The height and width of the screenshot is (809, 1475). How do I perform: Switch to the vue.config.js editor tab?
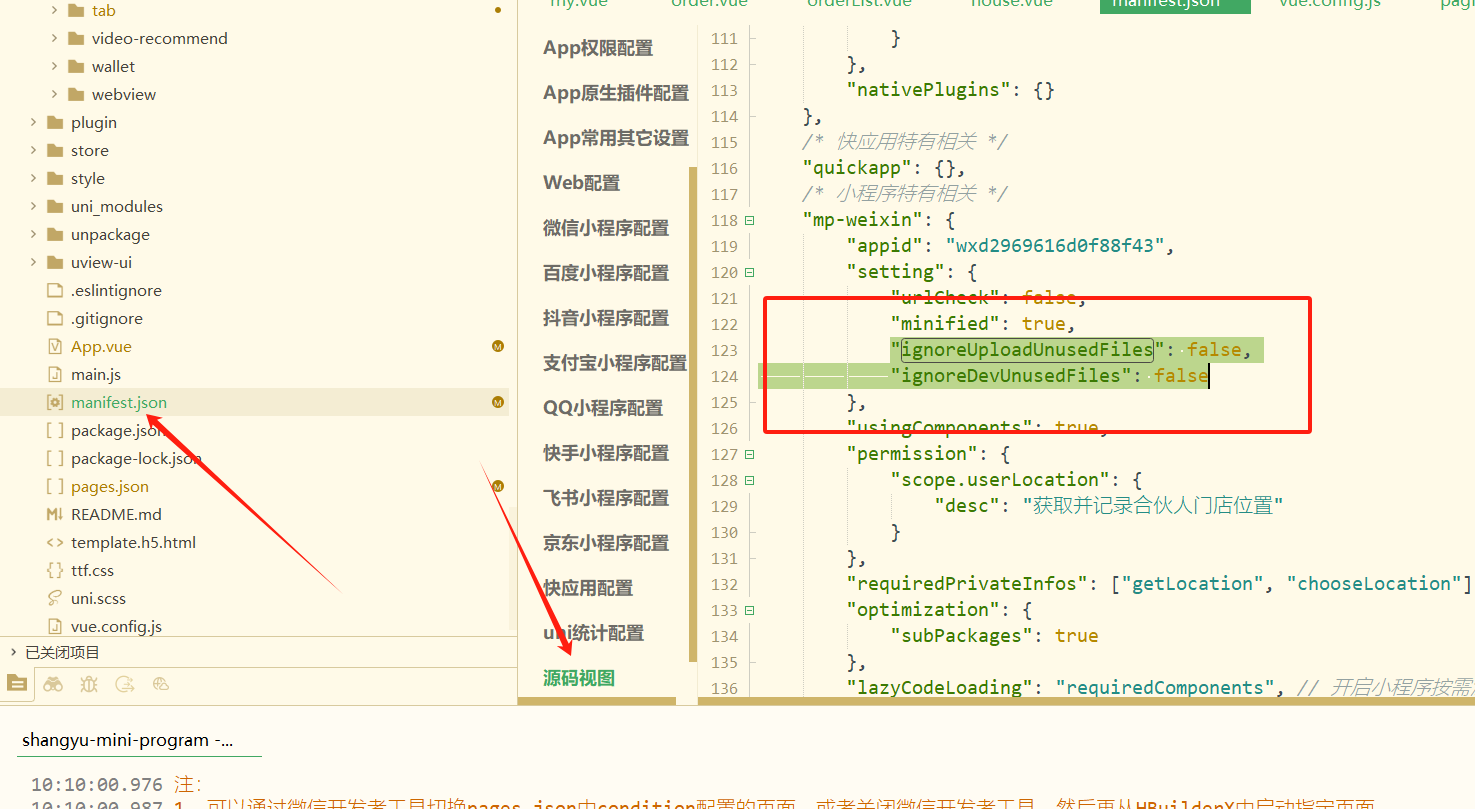point(1330,5)
